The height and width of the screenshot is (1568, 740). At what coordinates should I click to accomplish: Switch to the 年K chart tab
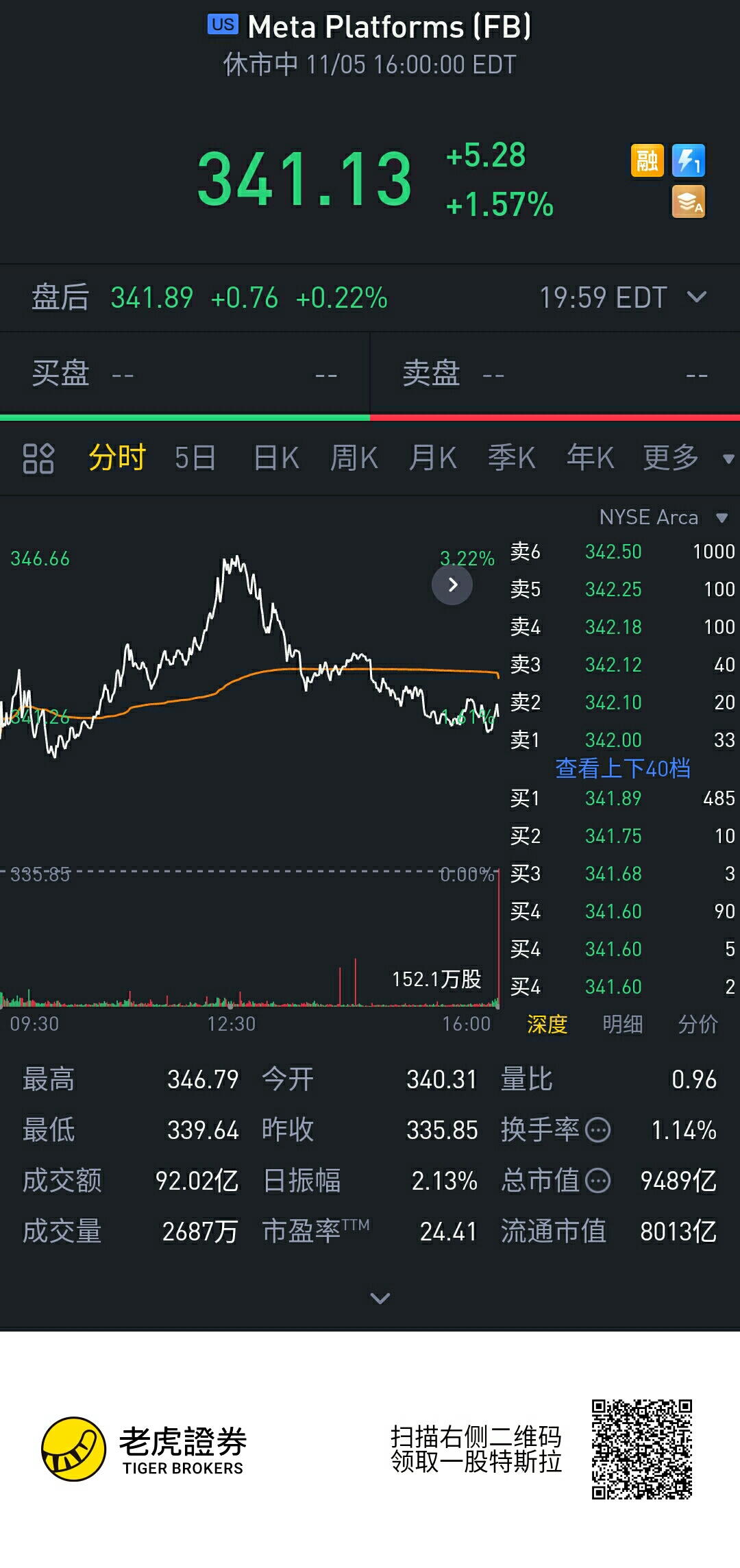(x=591, y=458)
